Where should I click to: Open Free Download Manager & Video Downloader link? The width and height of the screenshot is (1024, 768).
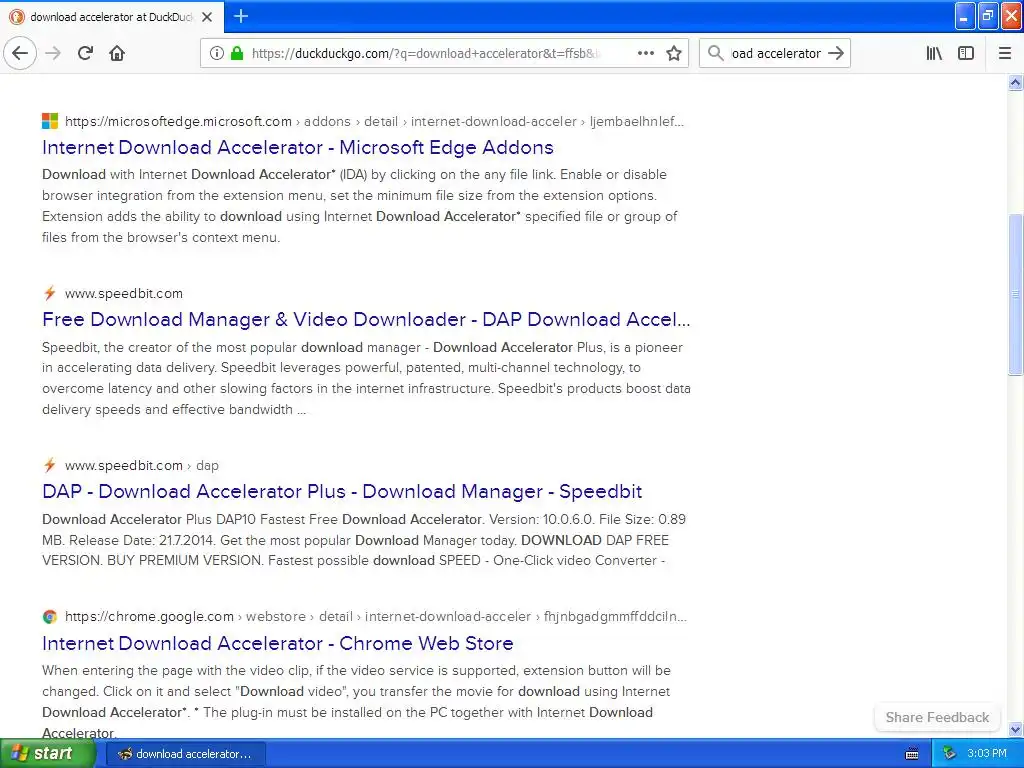tap(366, 319)
